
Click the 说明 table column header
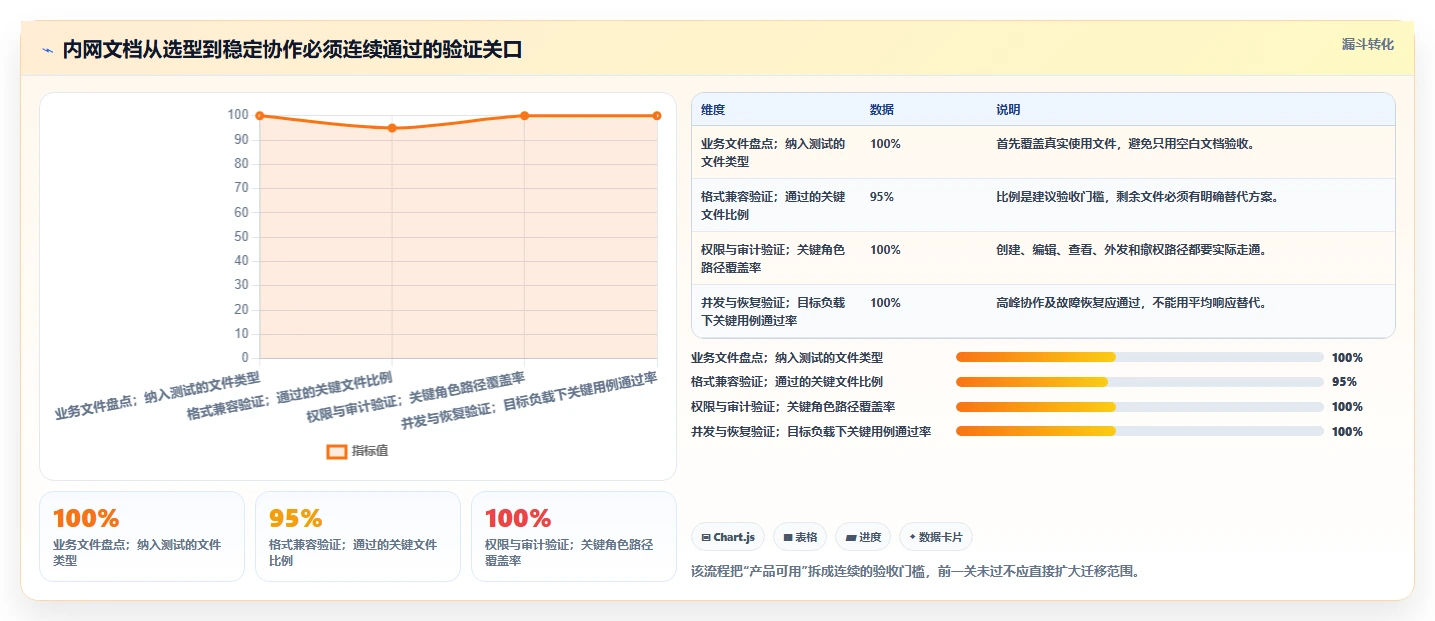[1008, 109]
